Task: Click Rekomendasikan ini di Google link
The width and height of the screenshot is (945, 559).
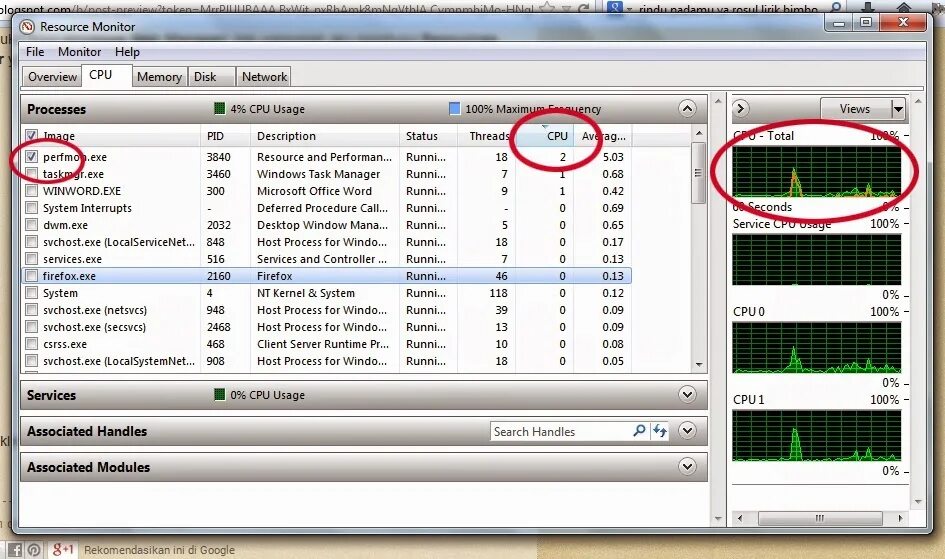Action: tap(159, 550)
